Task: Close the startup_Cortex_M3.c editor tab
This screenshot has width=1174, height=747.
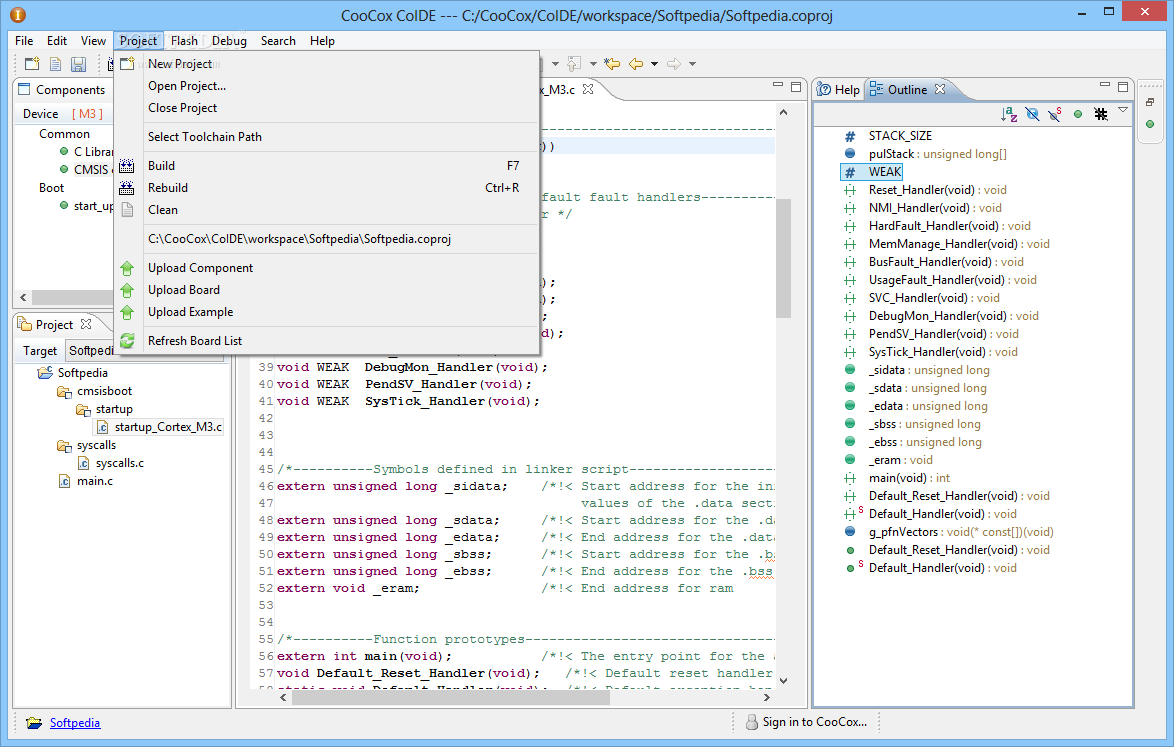Action: (588, 89)
